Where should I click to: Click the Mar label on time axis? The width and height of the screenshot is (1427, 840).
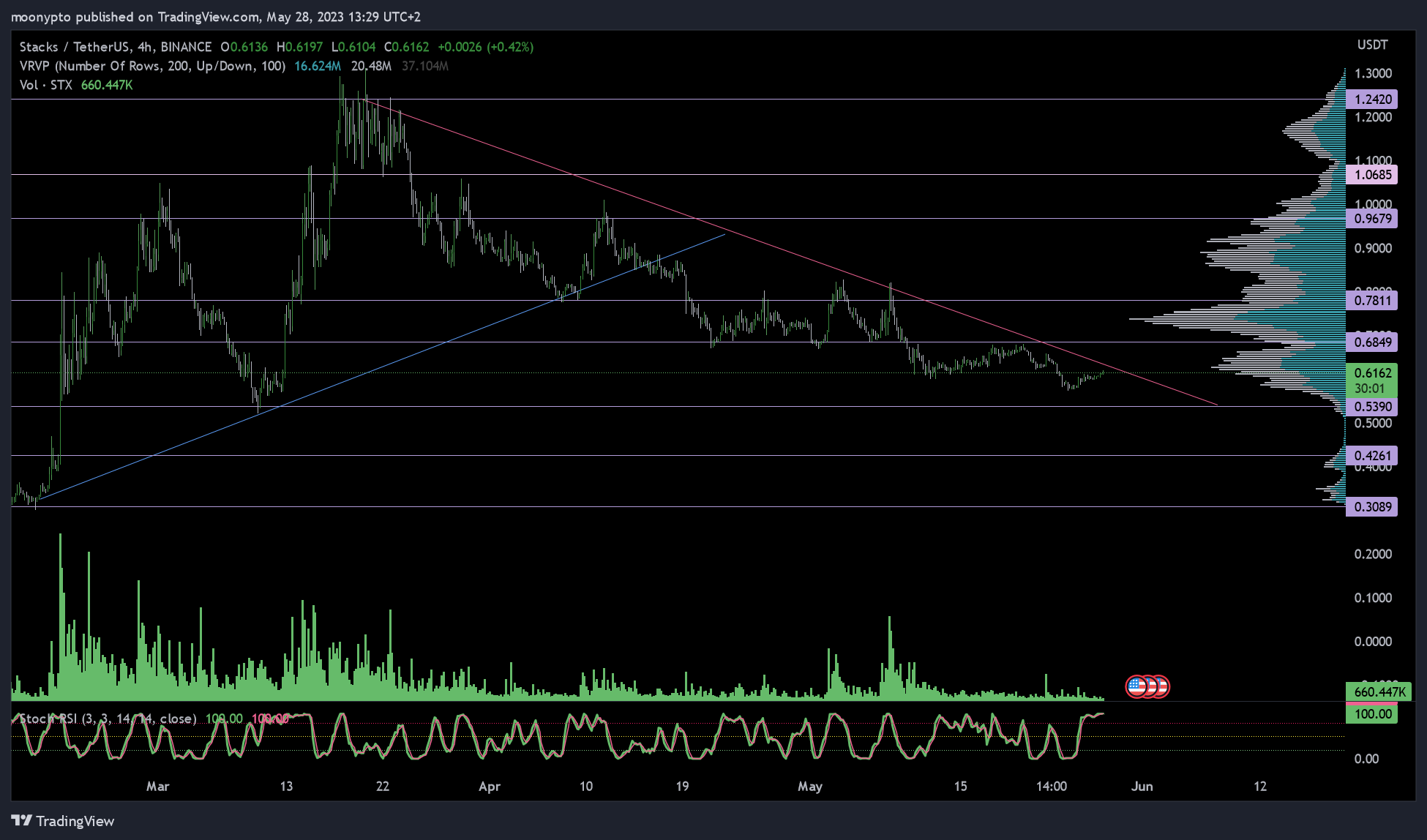(x=157, y=787)
